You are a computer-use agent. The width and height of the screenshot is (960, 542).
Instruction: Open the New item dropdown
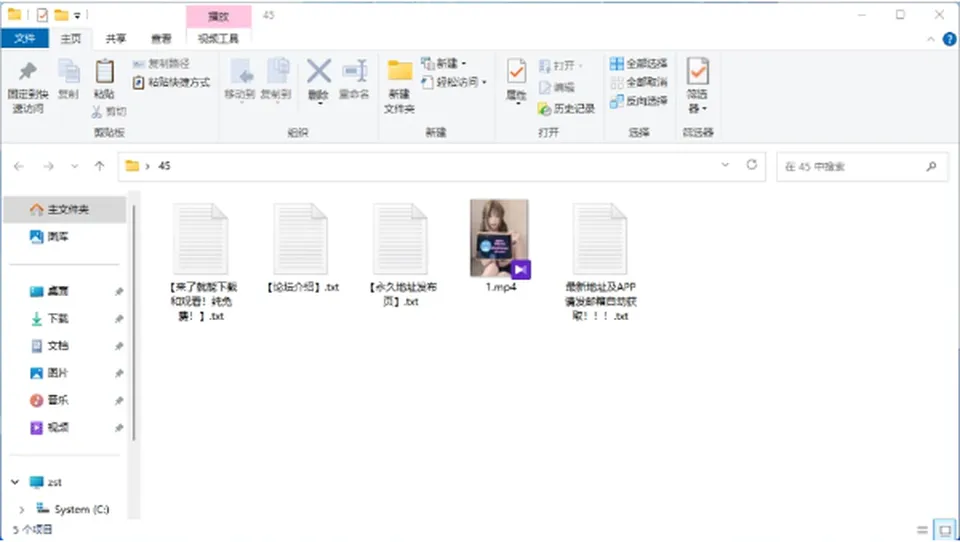444,63
